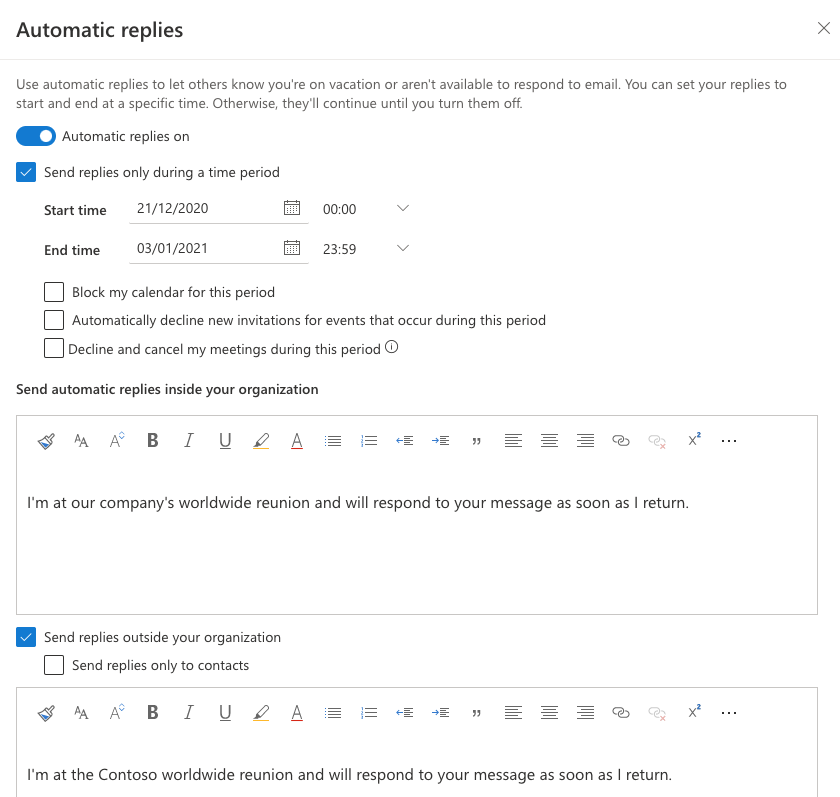
Task: Open the Start time hour dropdown
Action: click(x=402, y=208)
